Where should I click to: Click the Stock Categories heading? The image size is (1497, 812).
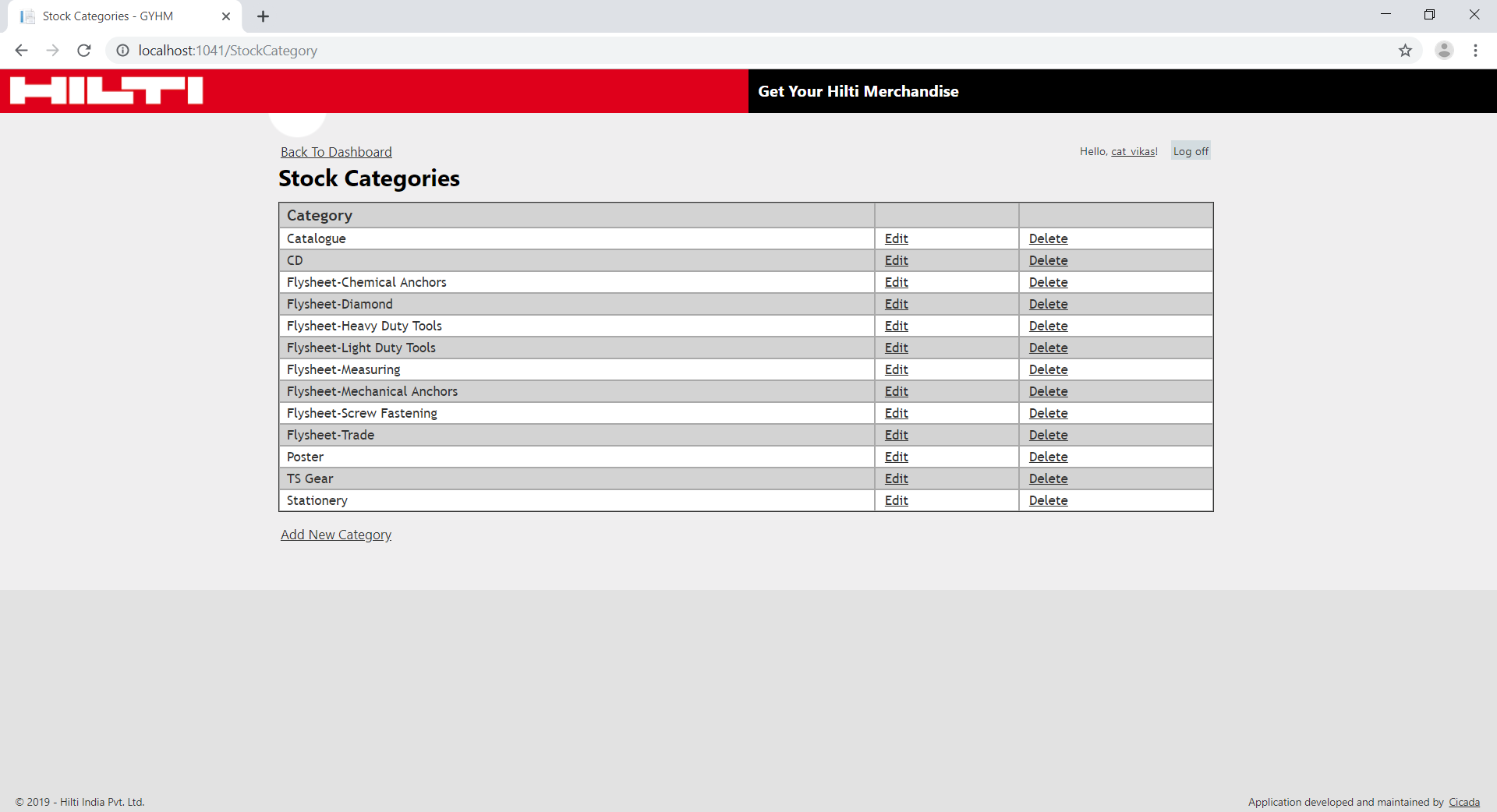click(x=369, y=178)
